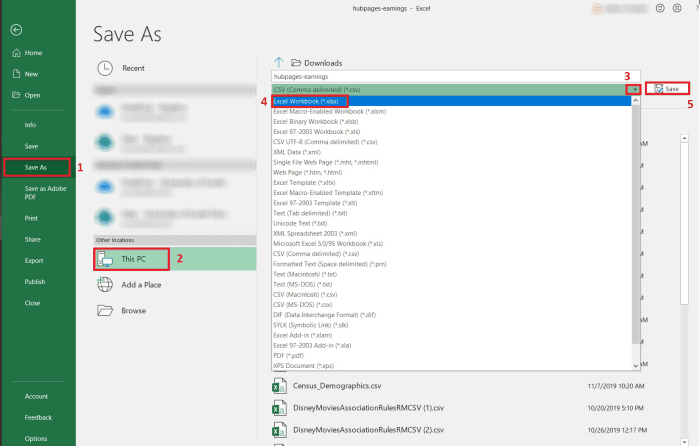700x446 pixels.
Task: Click the file name input field
Action: click(456, 76)
